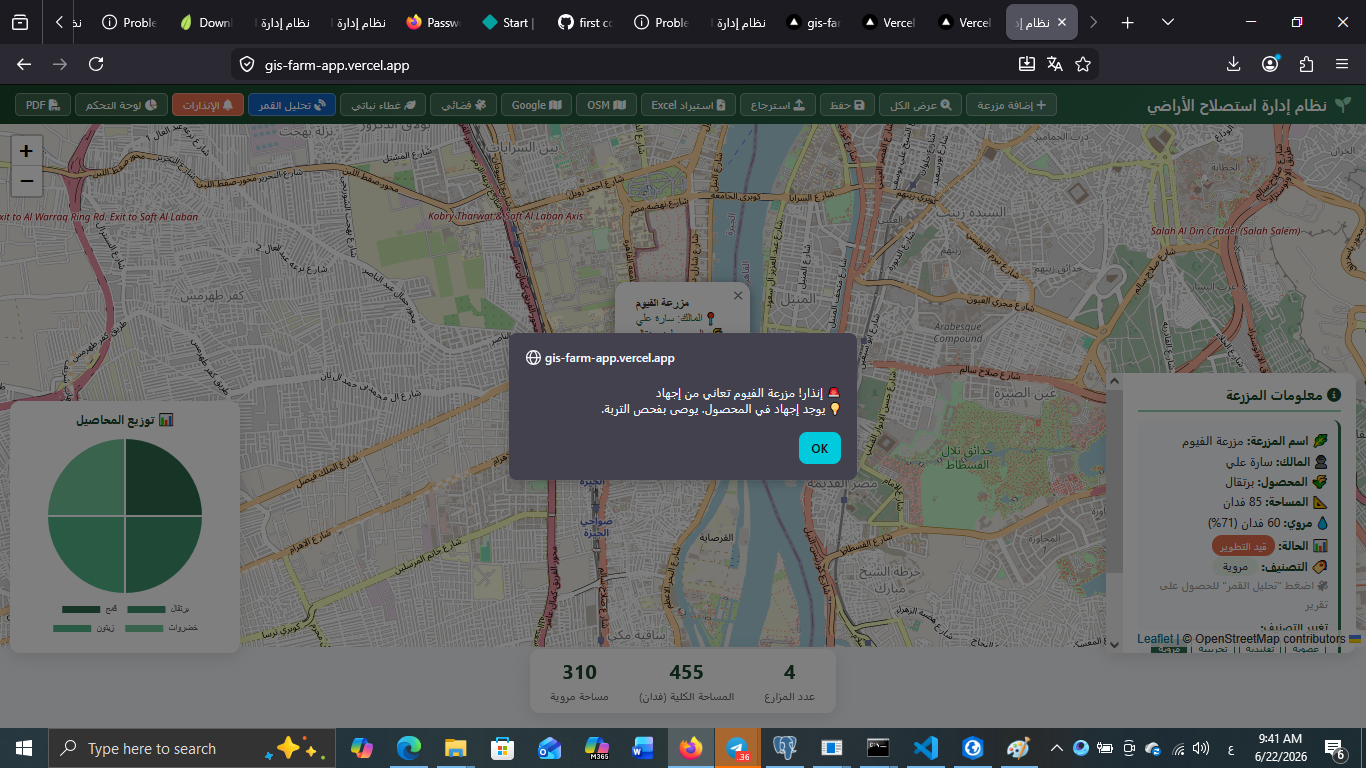This screenshot has height=768, width=1366.
Task: Open the Windows Start menu
Action: [x=24, y=748]
